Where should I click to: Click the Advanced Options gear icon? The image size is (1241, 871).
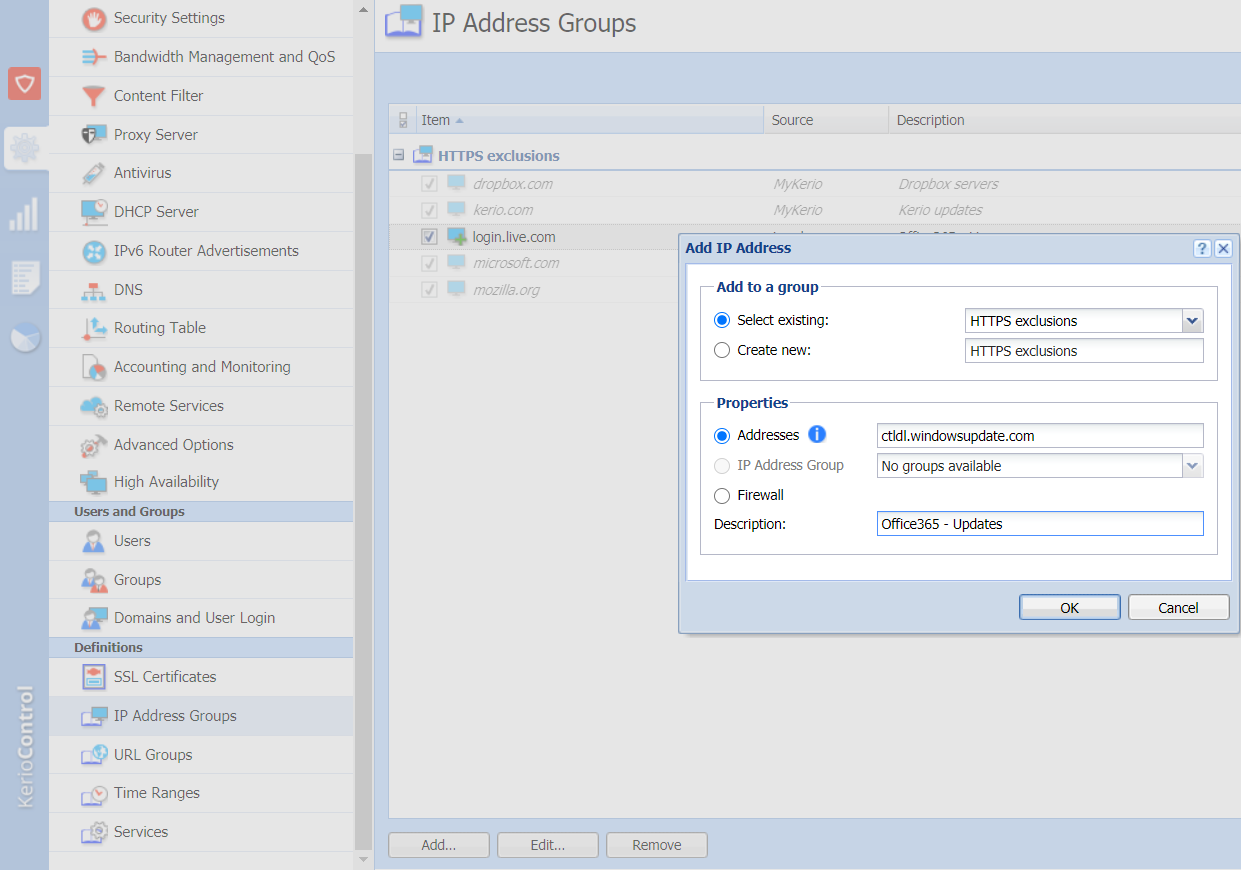click(x=94, y=445)
